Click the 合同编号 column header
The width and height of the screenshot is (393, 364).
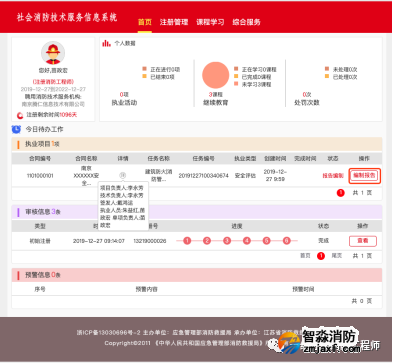click(40, 159)
